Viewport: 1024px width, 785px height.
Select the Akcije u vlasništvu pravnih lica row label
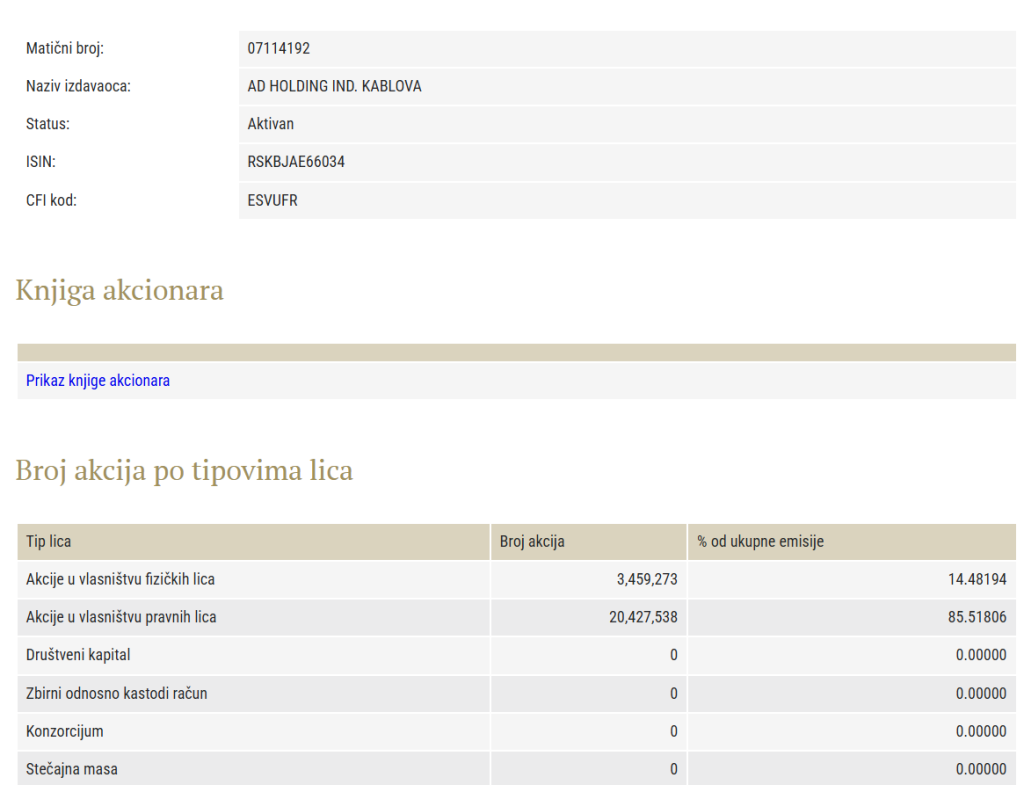pyautogui.click(x=121, y=618)
